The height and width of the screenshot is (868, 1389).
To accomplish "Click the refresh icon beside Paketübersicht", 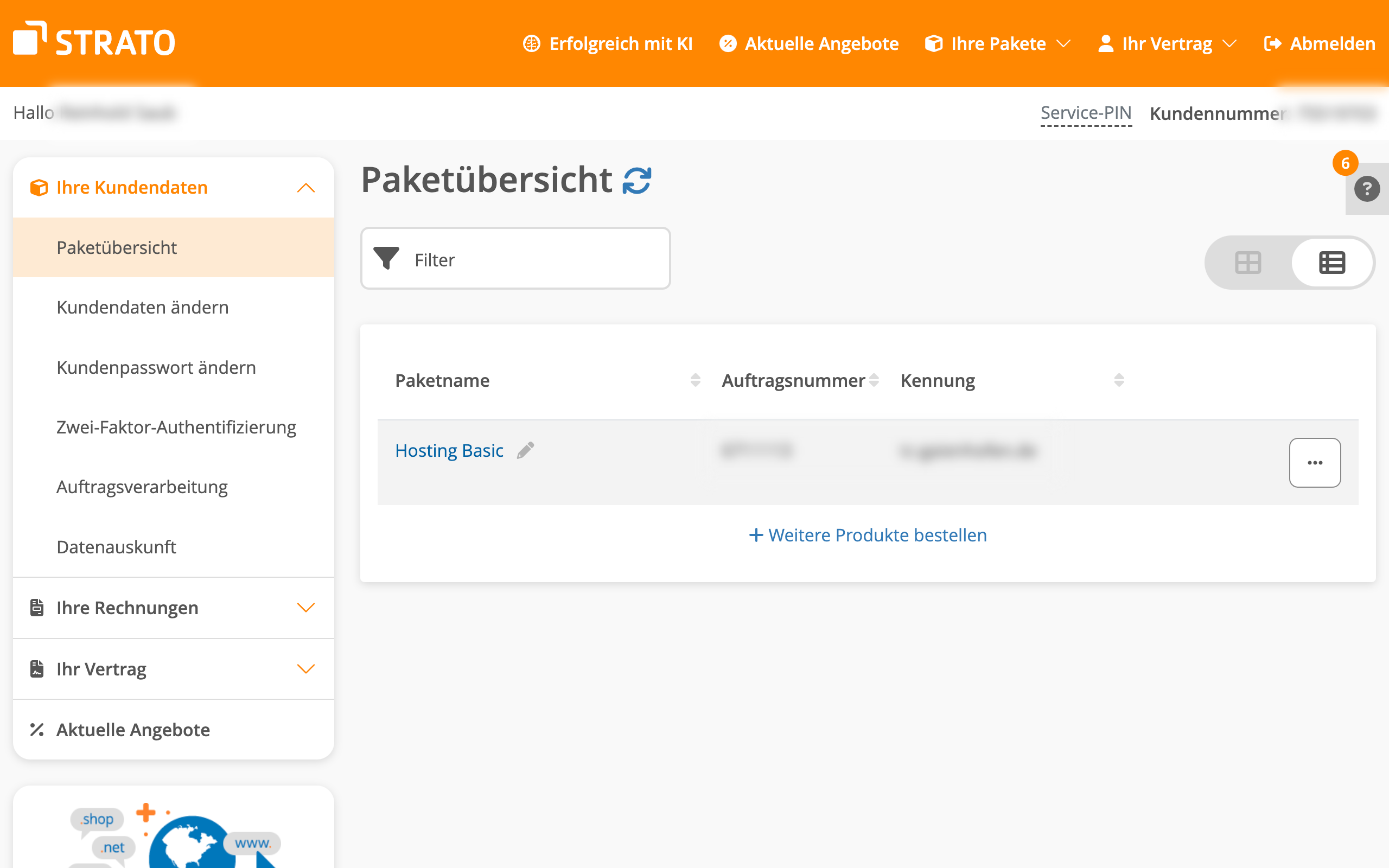I will pyautogui.click(x=636, y=181).
